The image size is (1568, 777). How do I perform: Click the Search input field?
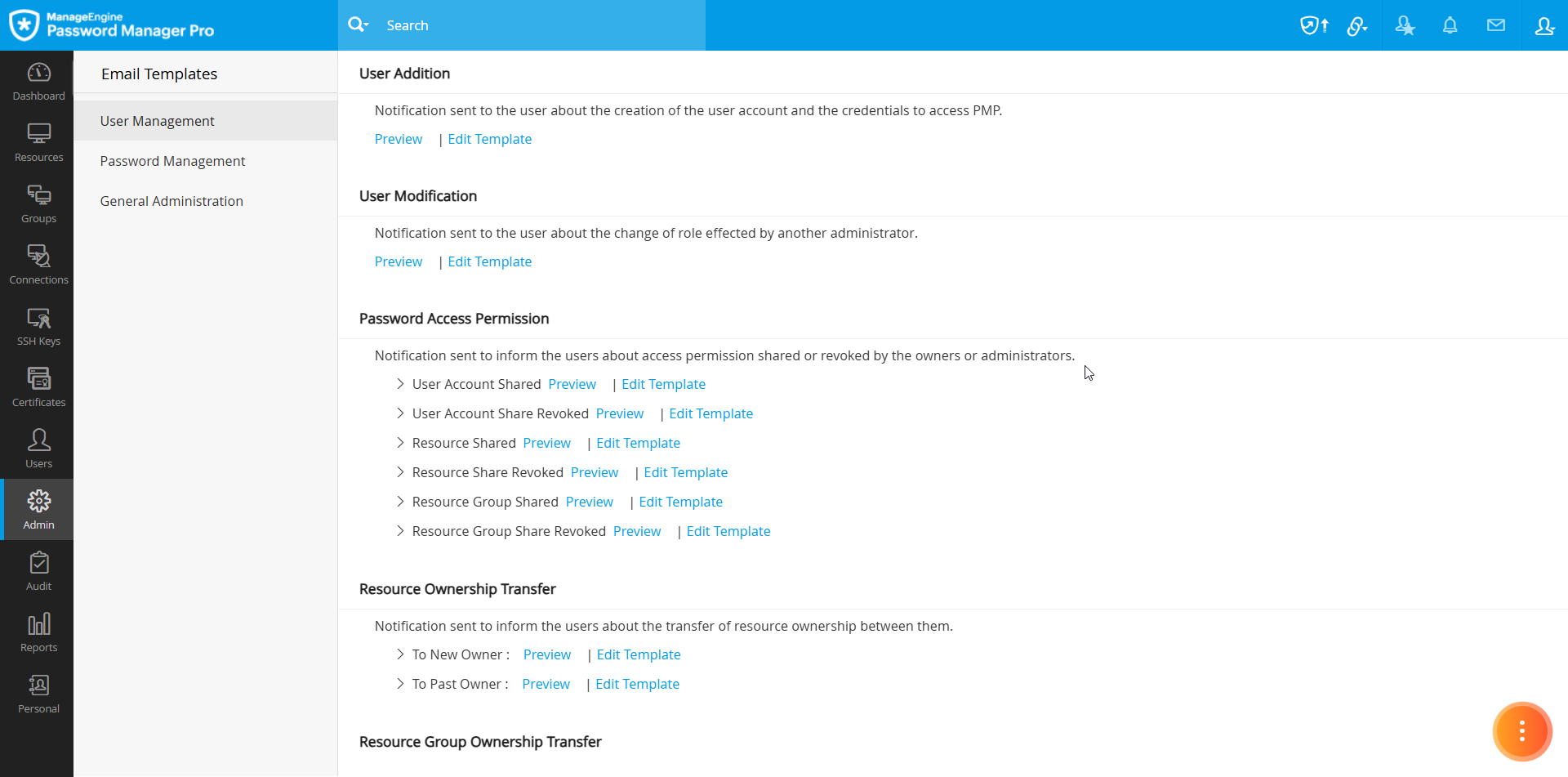(539, 25)
